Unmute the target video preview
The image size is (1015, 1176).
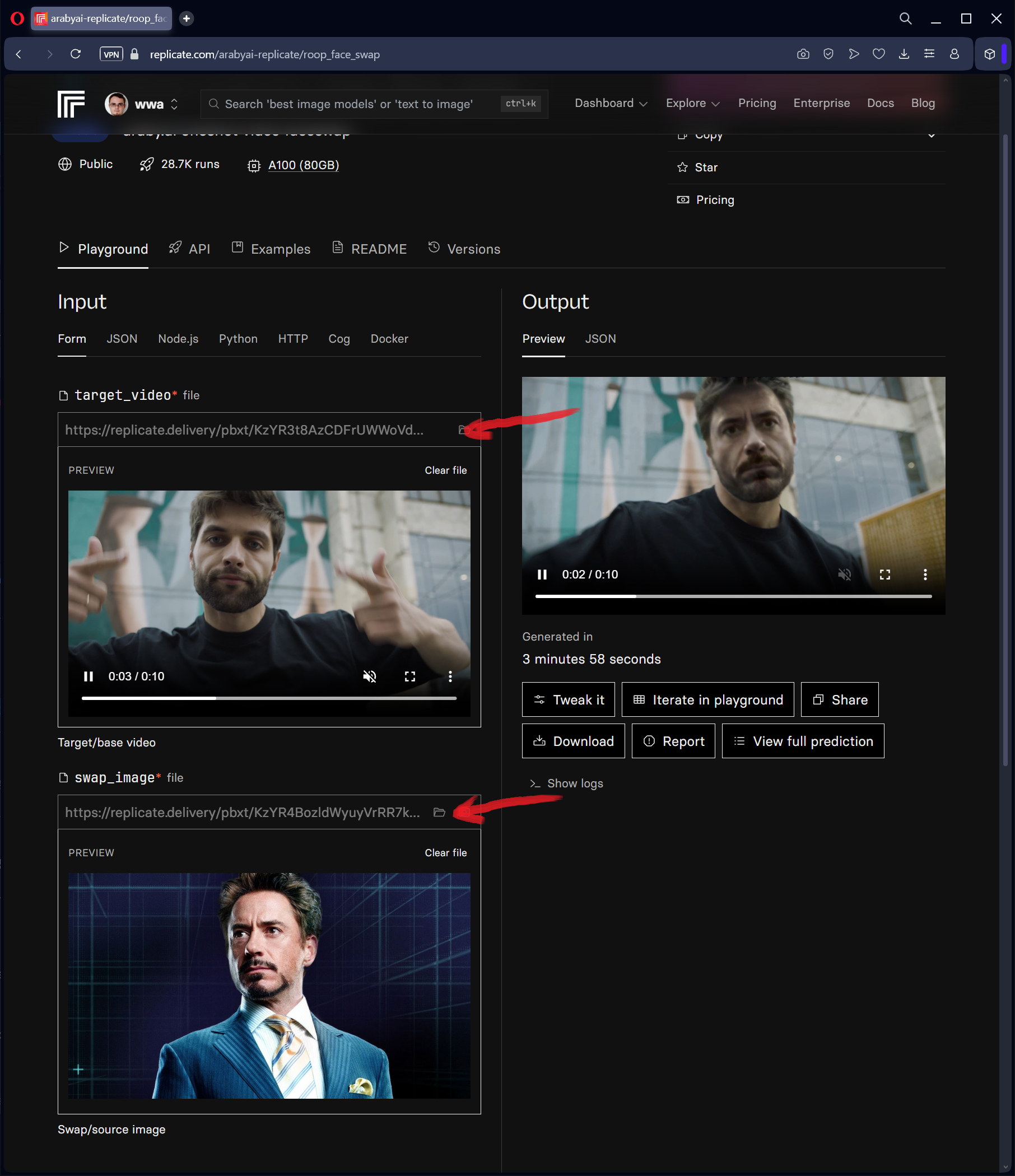[370, 676]
